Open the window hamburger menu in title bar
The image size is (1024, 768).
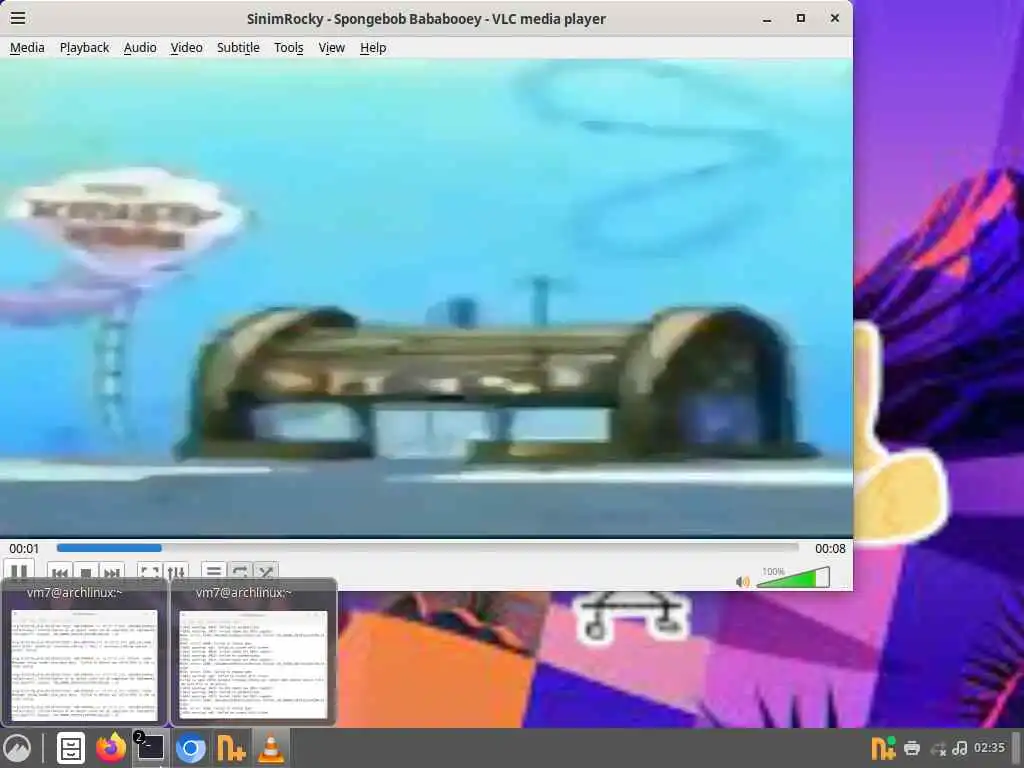[x=18, y=18]
